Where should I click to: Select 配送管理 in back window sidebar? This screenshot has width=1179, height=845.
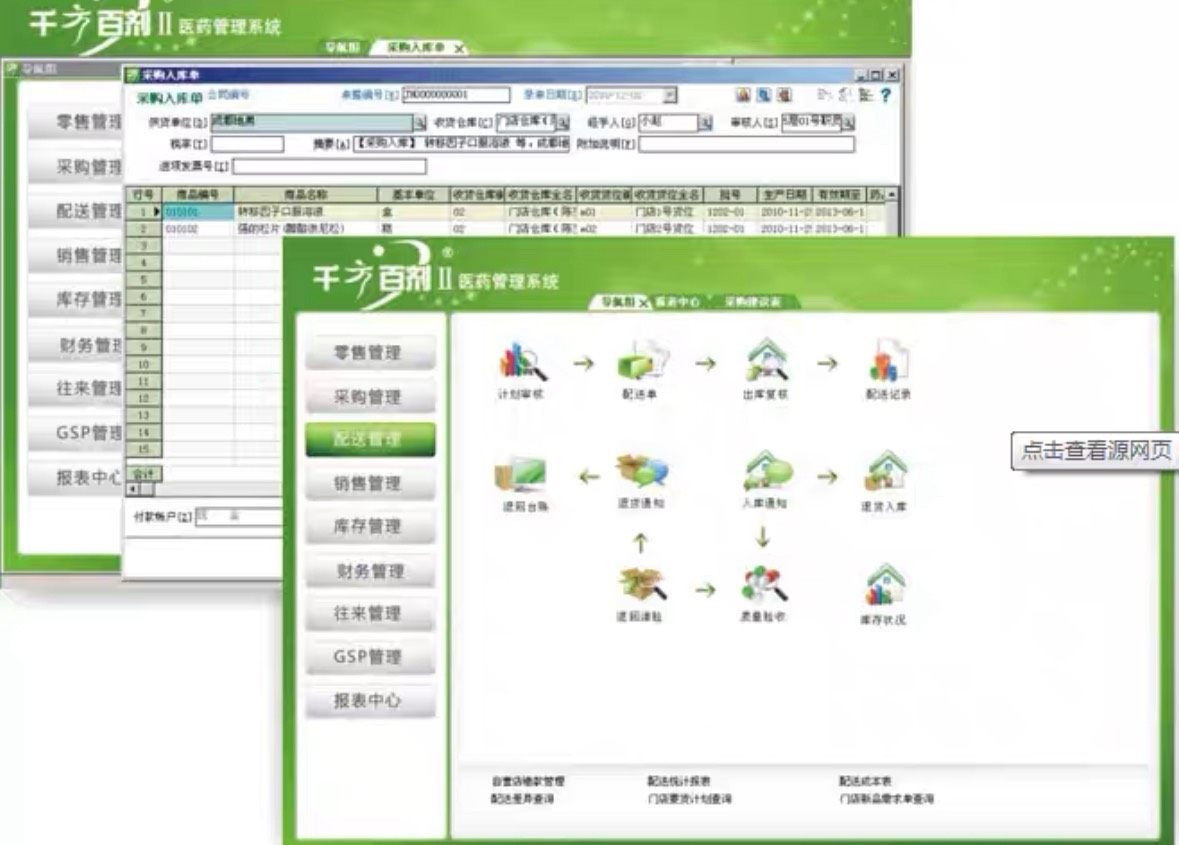click(x=75, y=211)
